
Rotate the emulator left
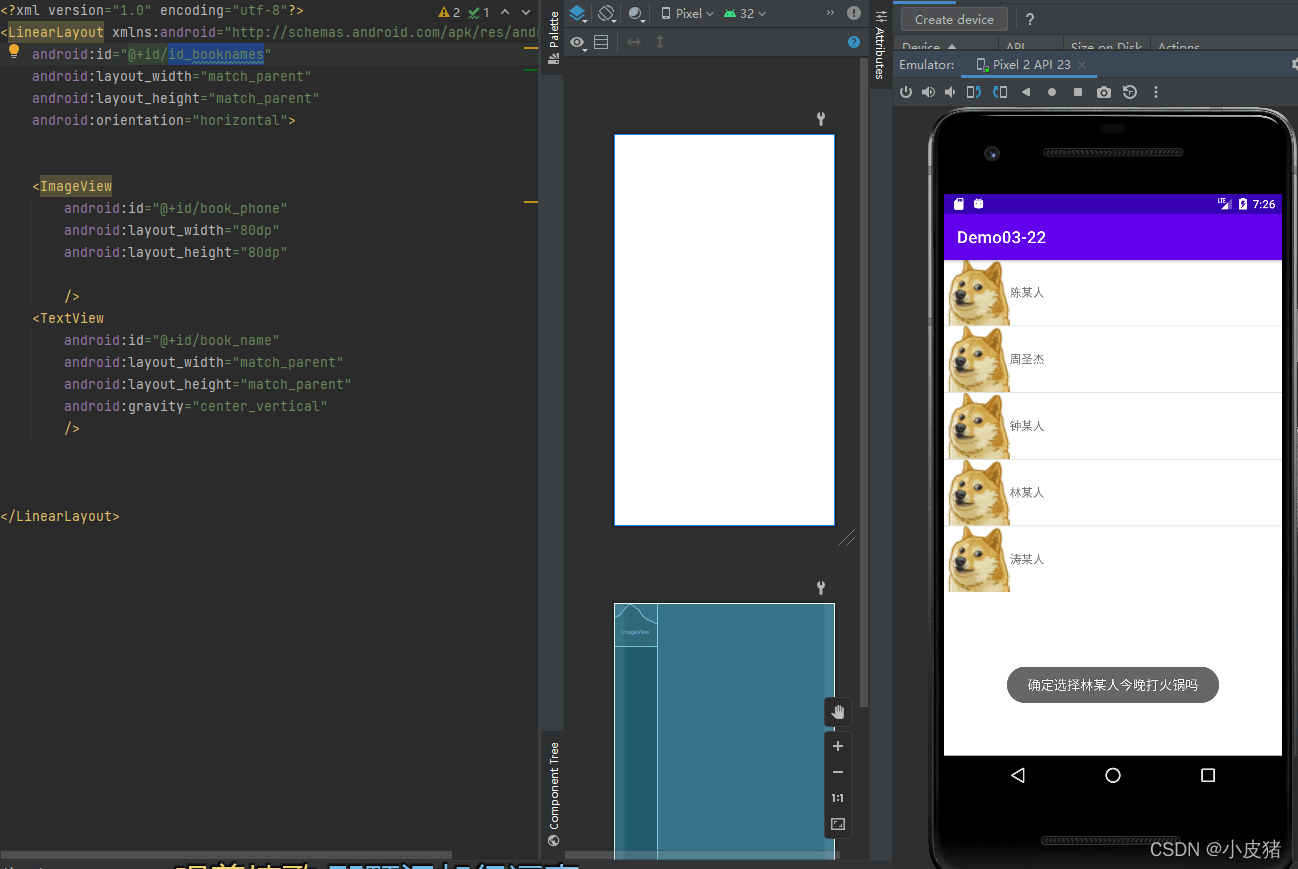pos(974,92)
